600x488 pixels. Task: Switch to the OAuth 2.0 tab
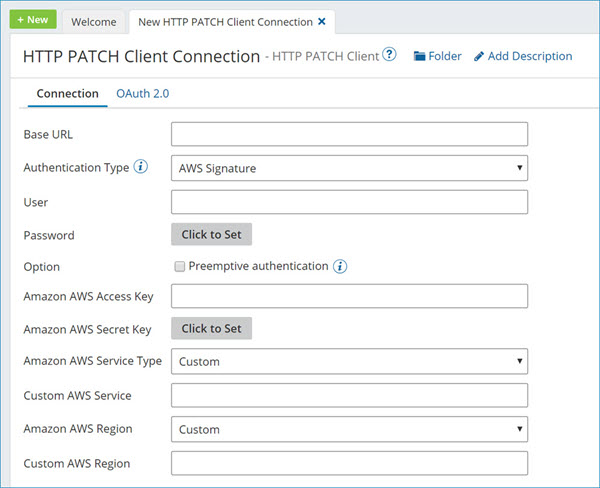click(x=143, y=94)
